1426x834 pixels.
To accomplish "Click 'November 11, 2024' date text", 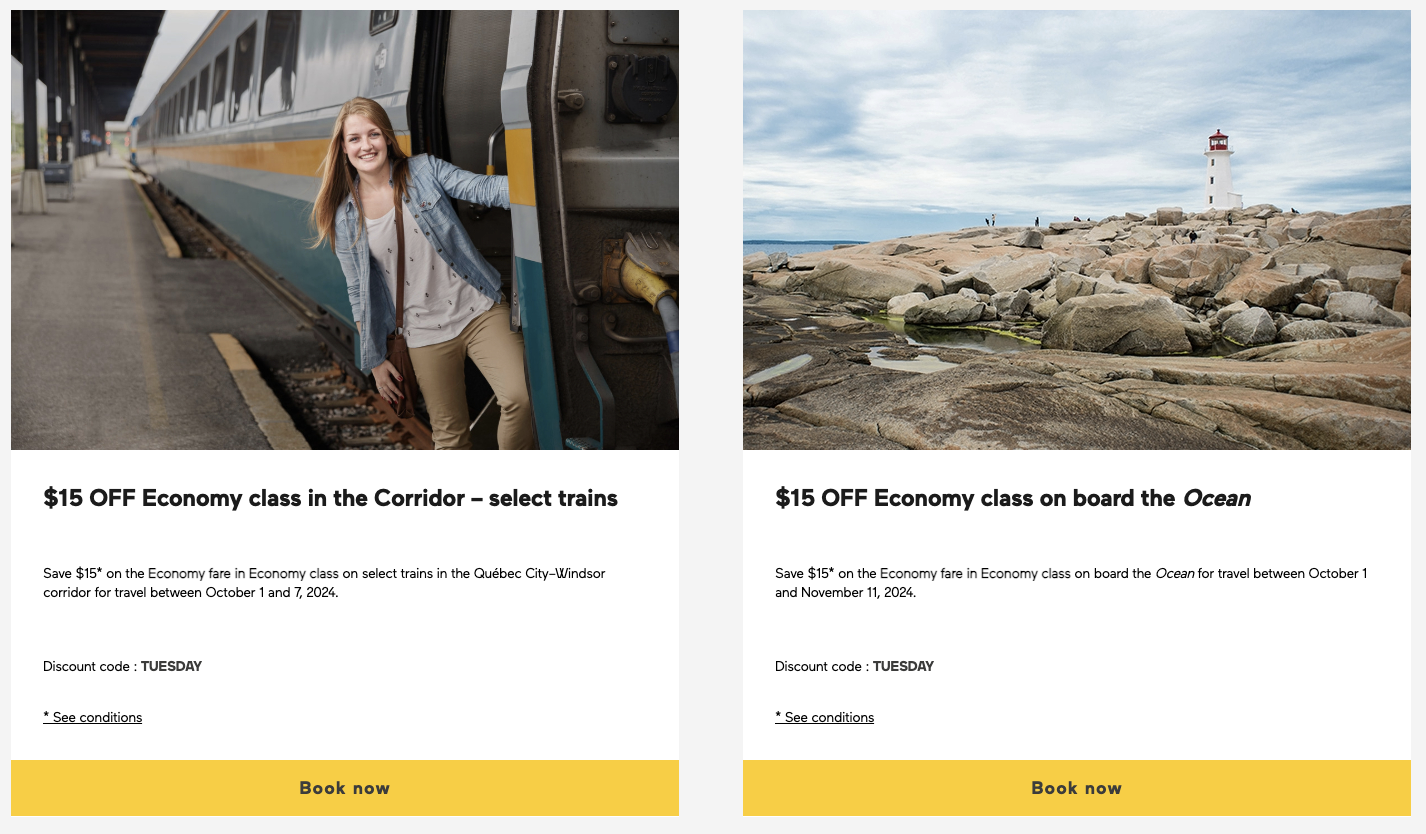I will 857,593.
